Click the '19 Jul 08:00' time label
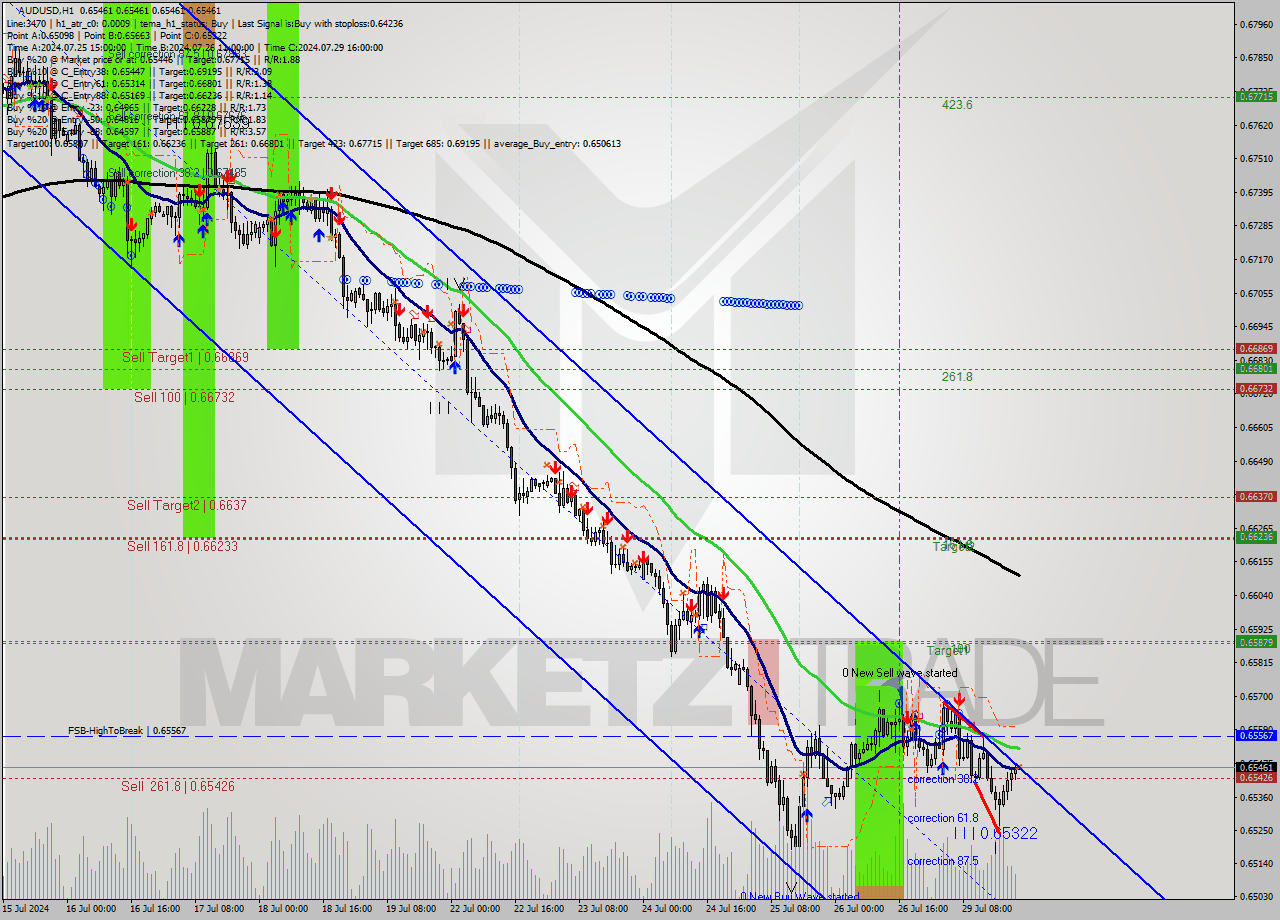Screen dimensions: 1280x920 point(412,909)
